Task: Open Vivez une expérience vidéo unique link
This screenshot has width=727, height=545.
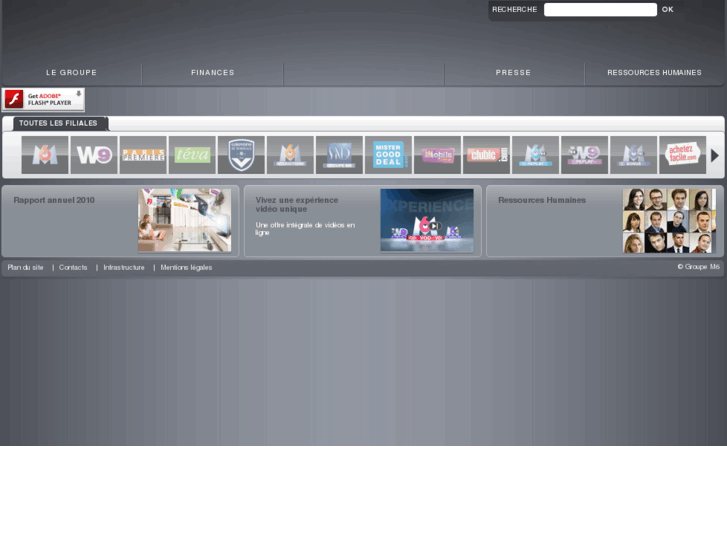Action: (x=297, y=205)
